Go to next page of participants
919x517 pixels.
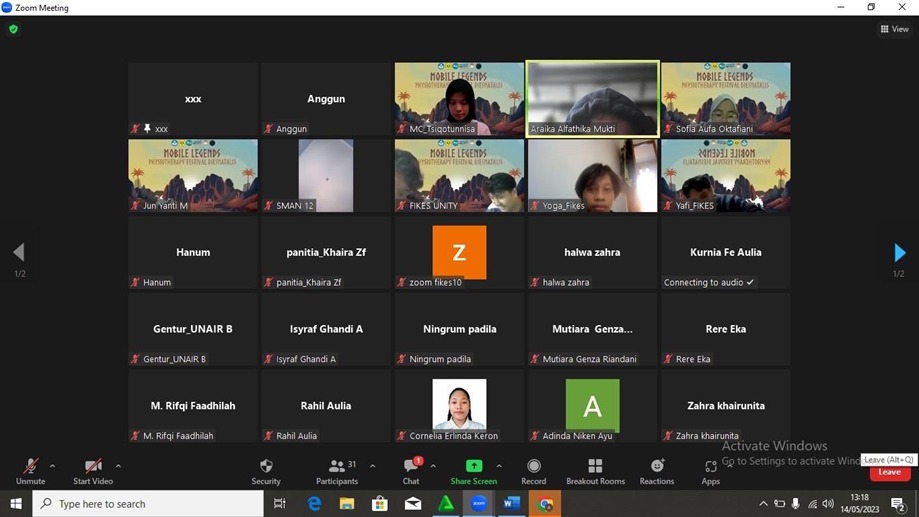(899, 252)
